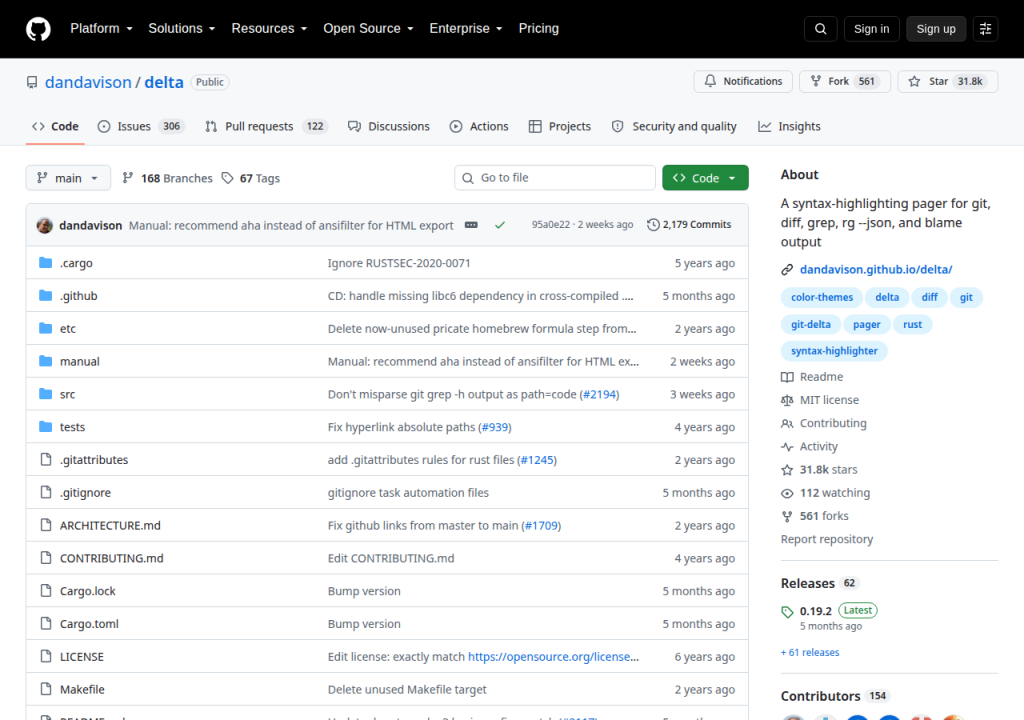Open dandavison.github.io/delta/ link
This screenshot has width=1024, height=720.
point(876,269)
